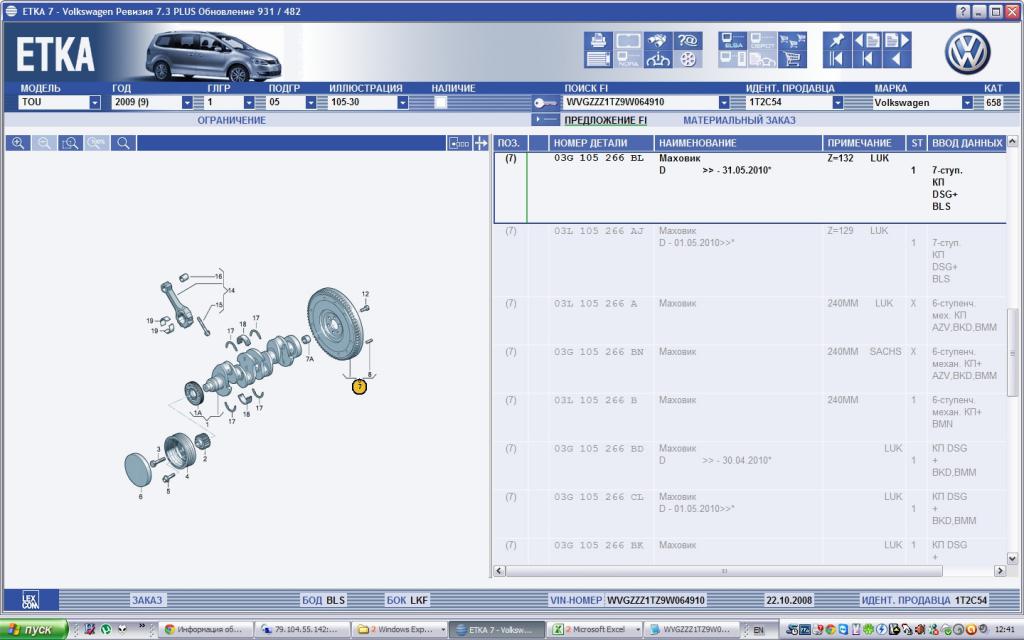Expand the ПОИСК FI VIN dropdown
Screen dimensions: 1024x640
[724, 103]
